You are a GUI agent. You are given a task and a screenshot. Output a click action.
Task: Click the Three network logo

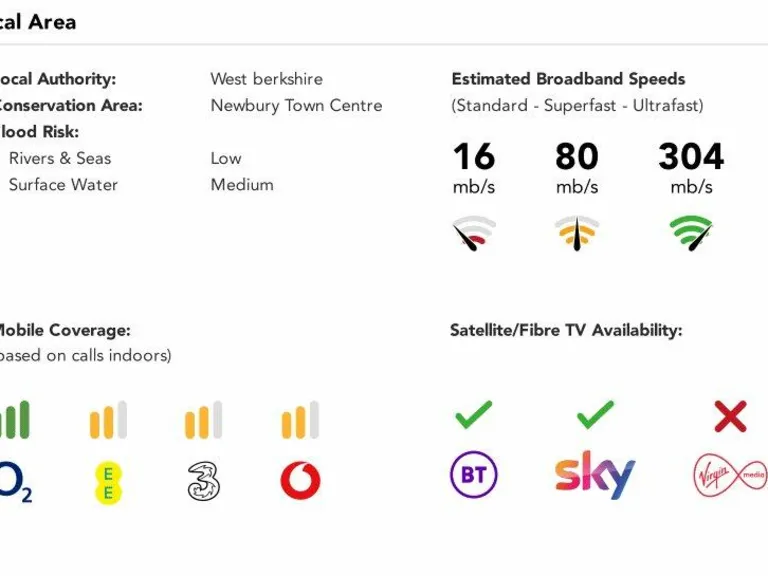tap(203, 481)
